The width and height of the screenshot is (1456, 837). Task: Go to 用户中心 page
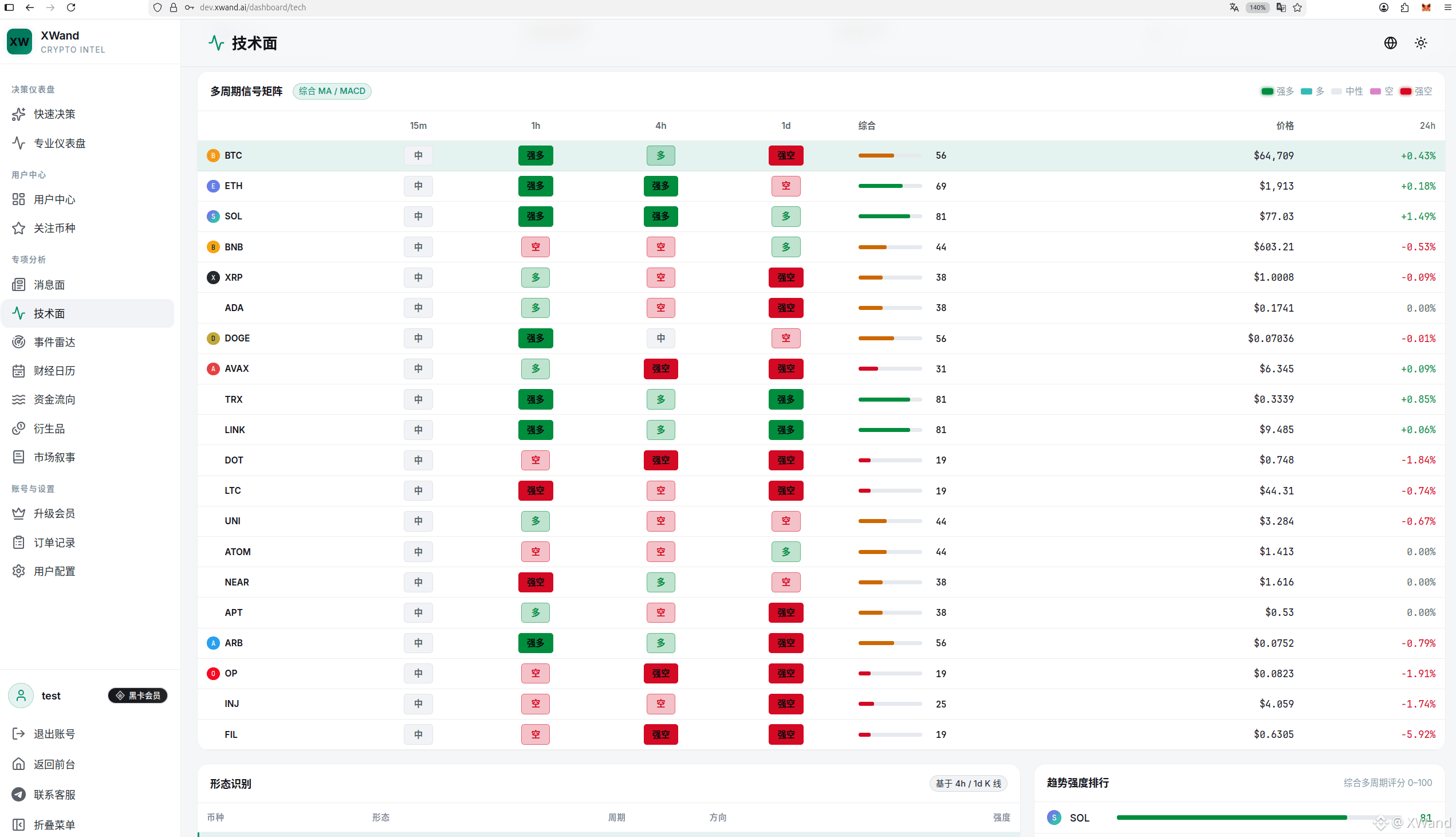point(87,199)
